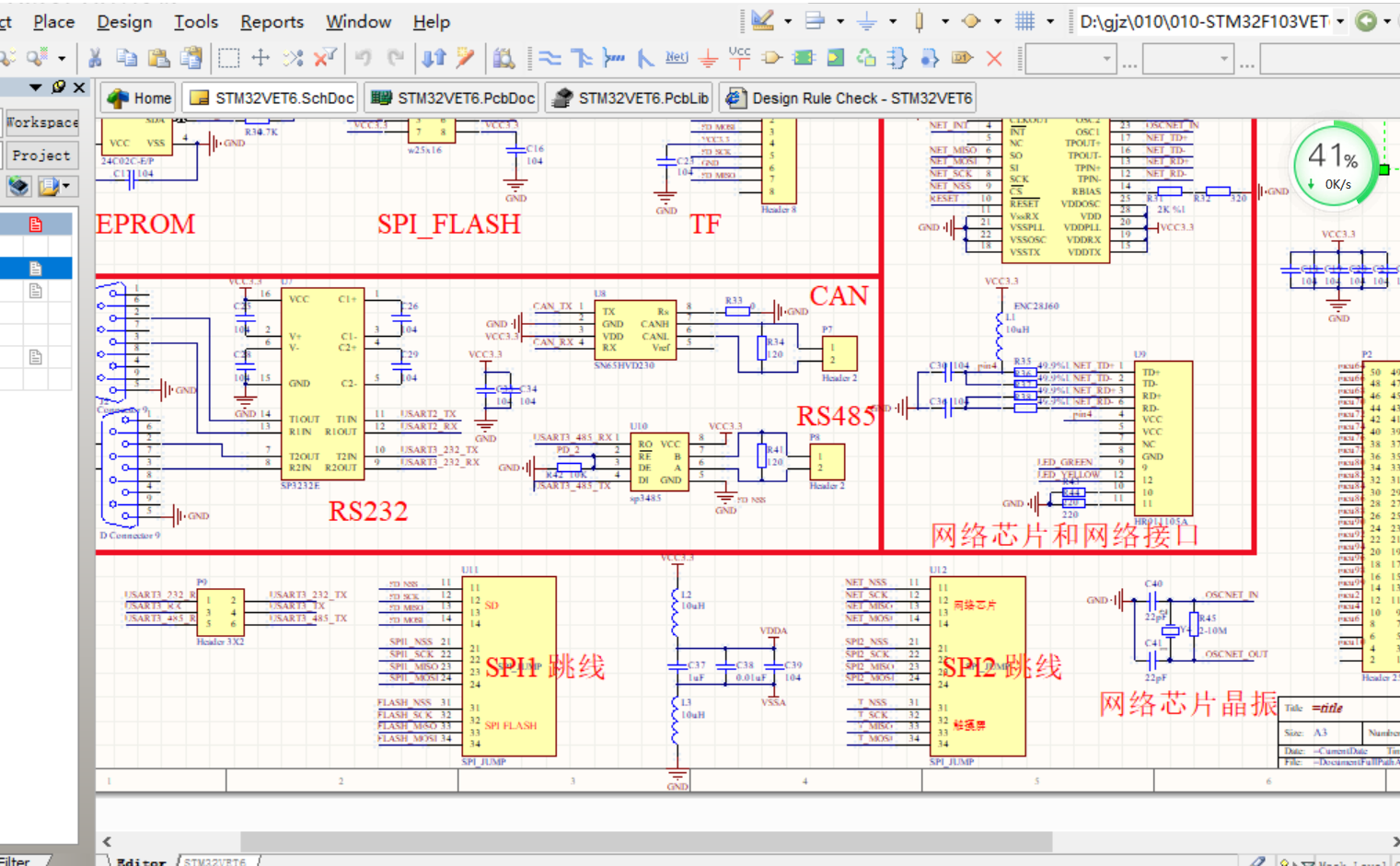Screen dimensions: 1400x866
Task: Switch to the STM32VET6.PcbDoc tab
Action: coord(452,98)
